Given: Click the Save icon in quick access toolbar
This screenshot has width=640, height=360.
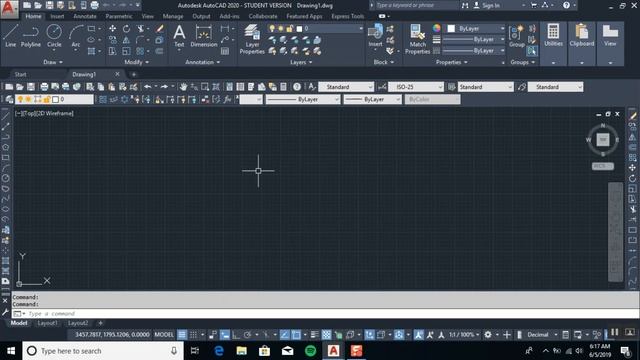Looking at the screenshot, I should 49,5.
